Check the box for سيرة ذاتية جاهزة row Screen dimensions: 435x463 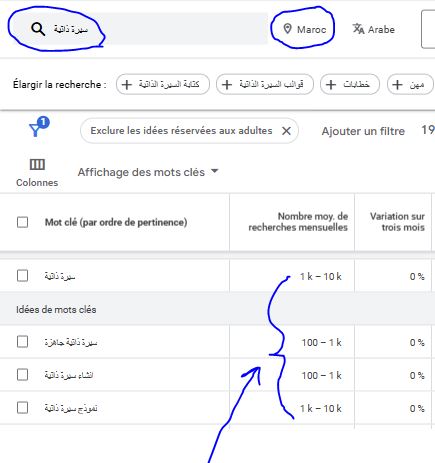pos(22,342)
